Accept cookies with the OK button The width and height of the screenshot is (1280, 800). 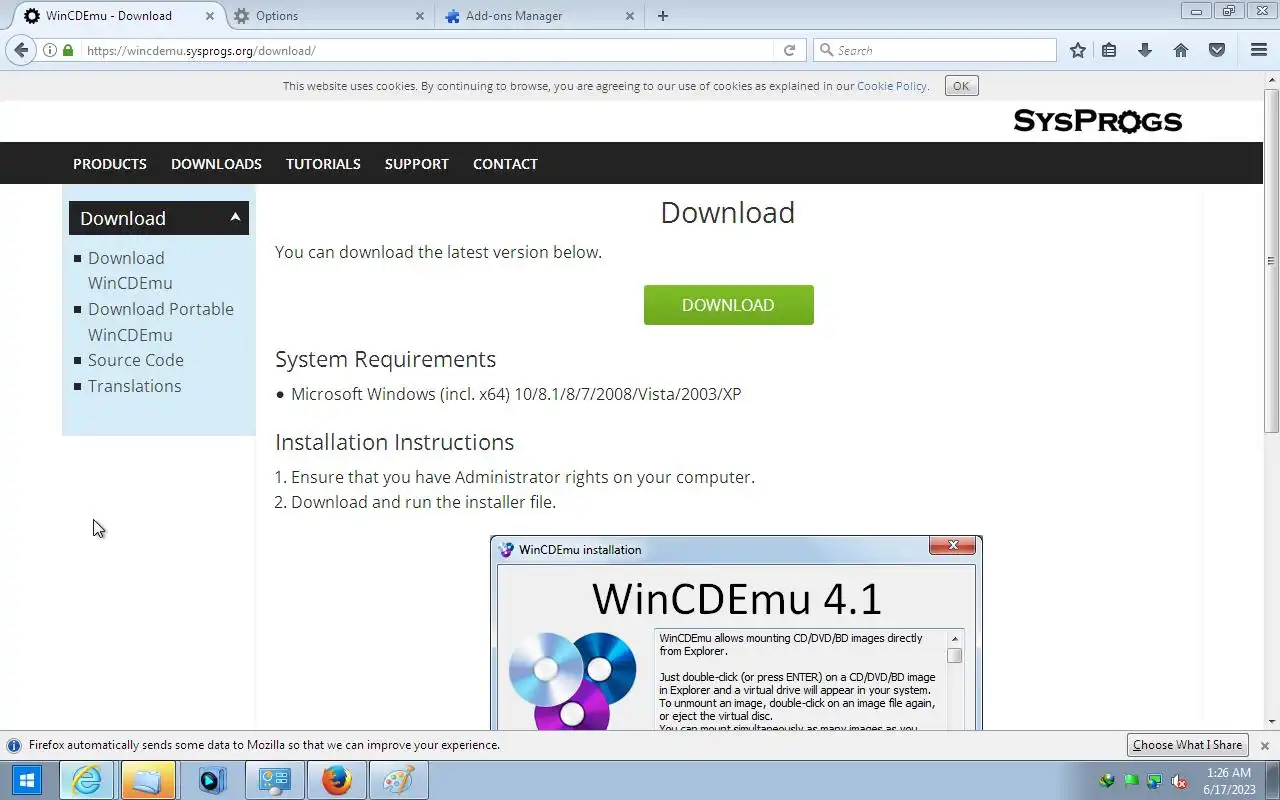[961, 86]
